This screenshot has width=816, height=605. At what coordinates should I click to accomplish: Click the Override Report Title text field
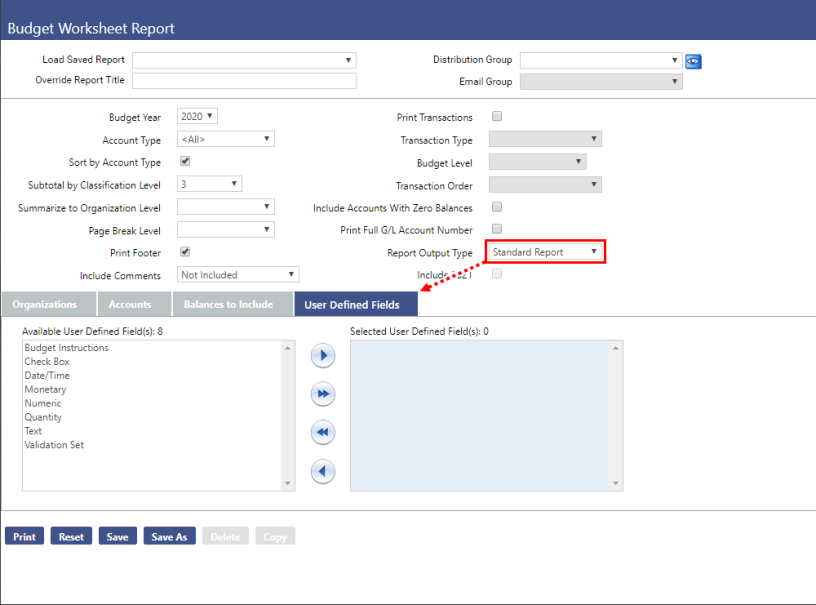(244, 81)
